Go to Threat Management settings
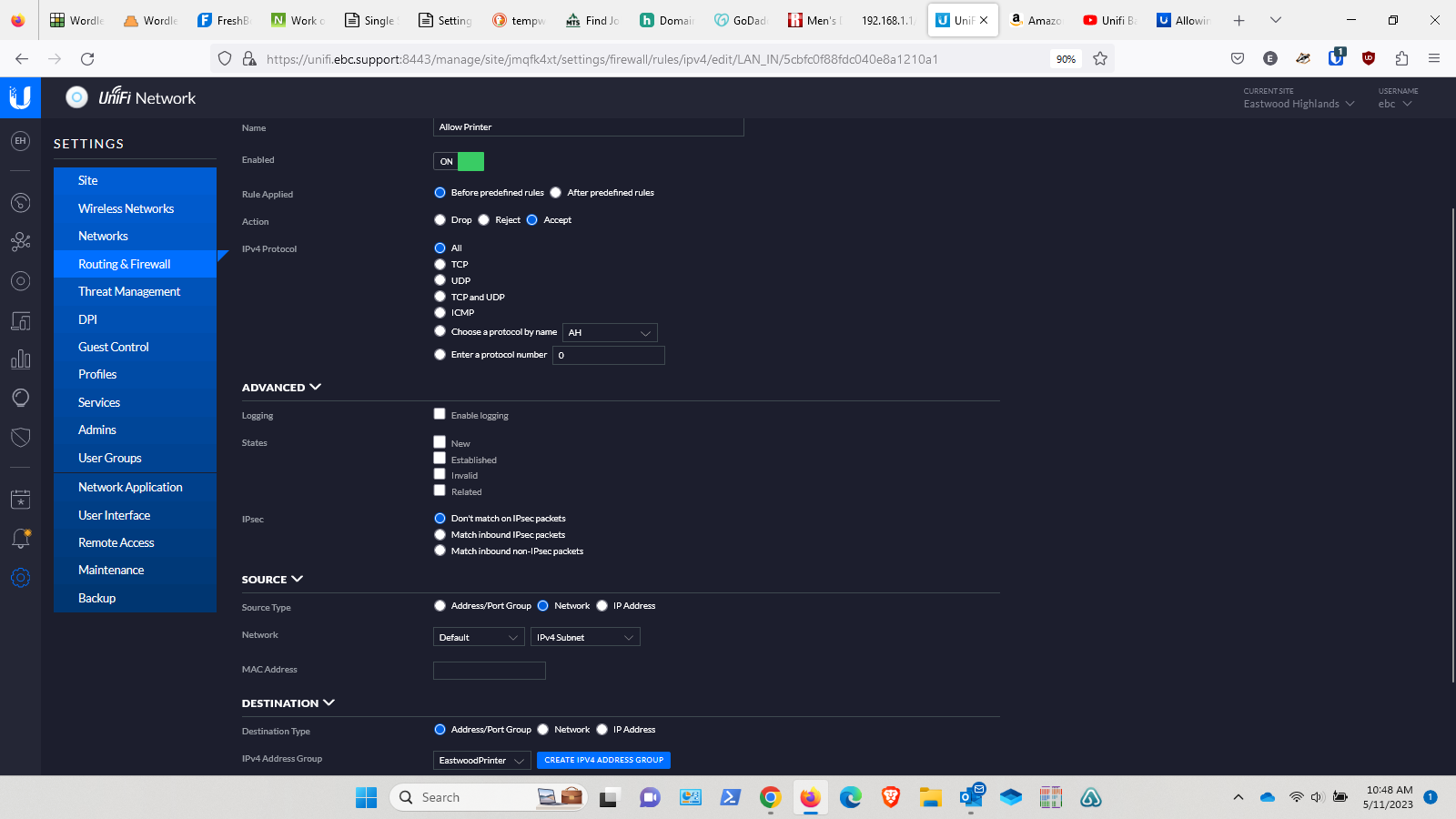 point(129,291)
